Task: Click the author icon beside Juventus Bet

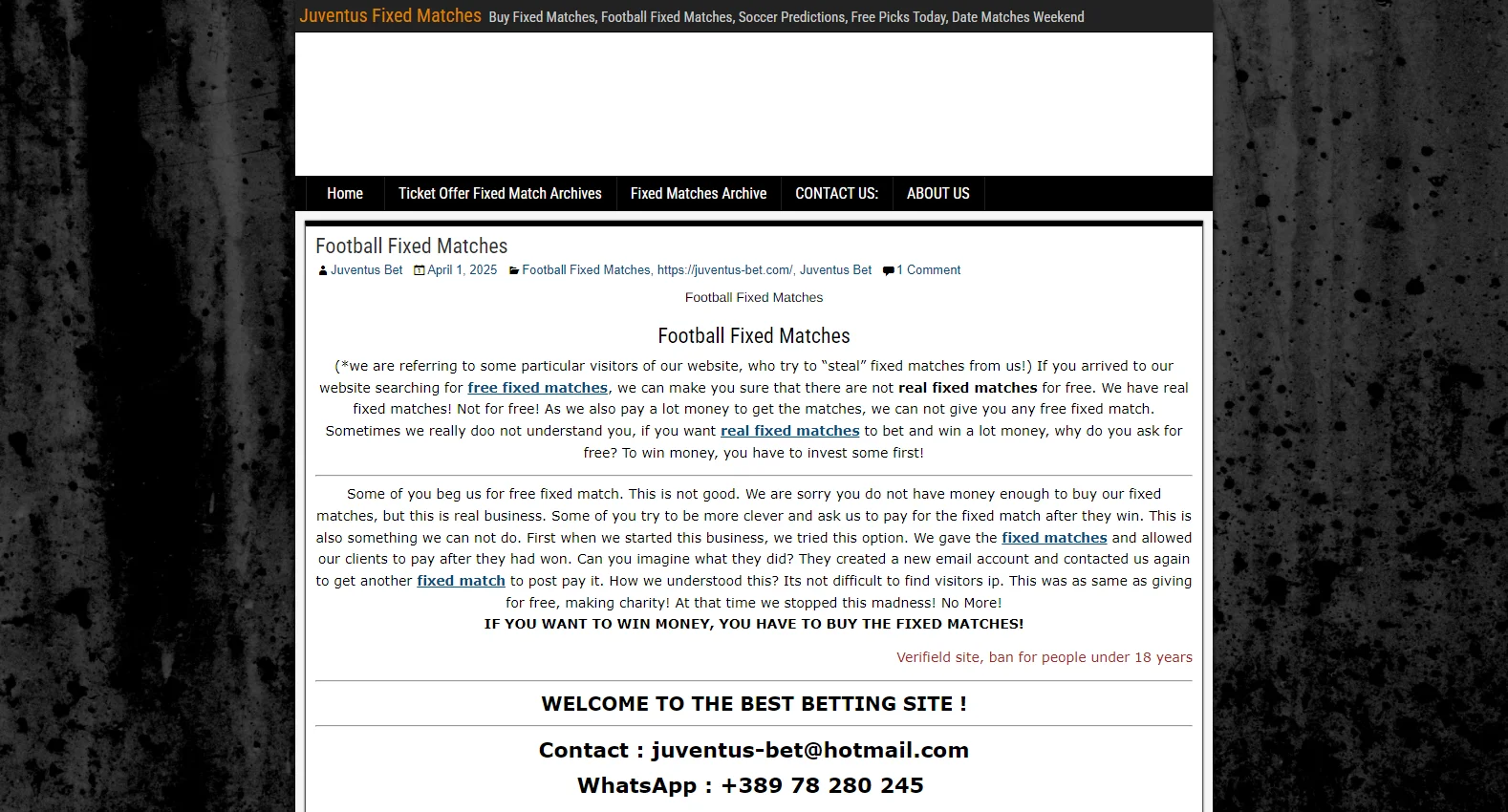Action: tap(323, 270)
